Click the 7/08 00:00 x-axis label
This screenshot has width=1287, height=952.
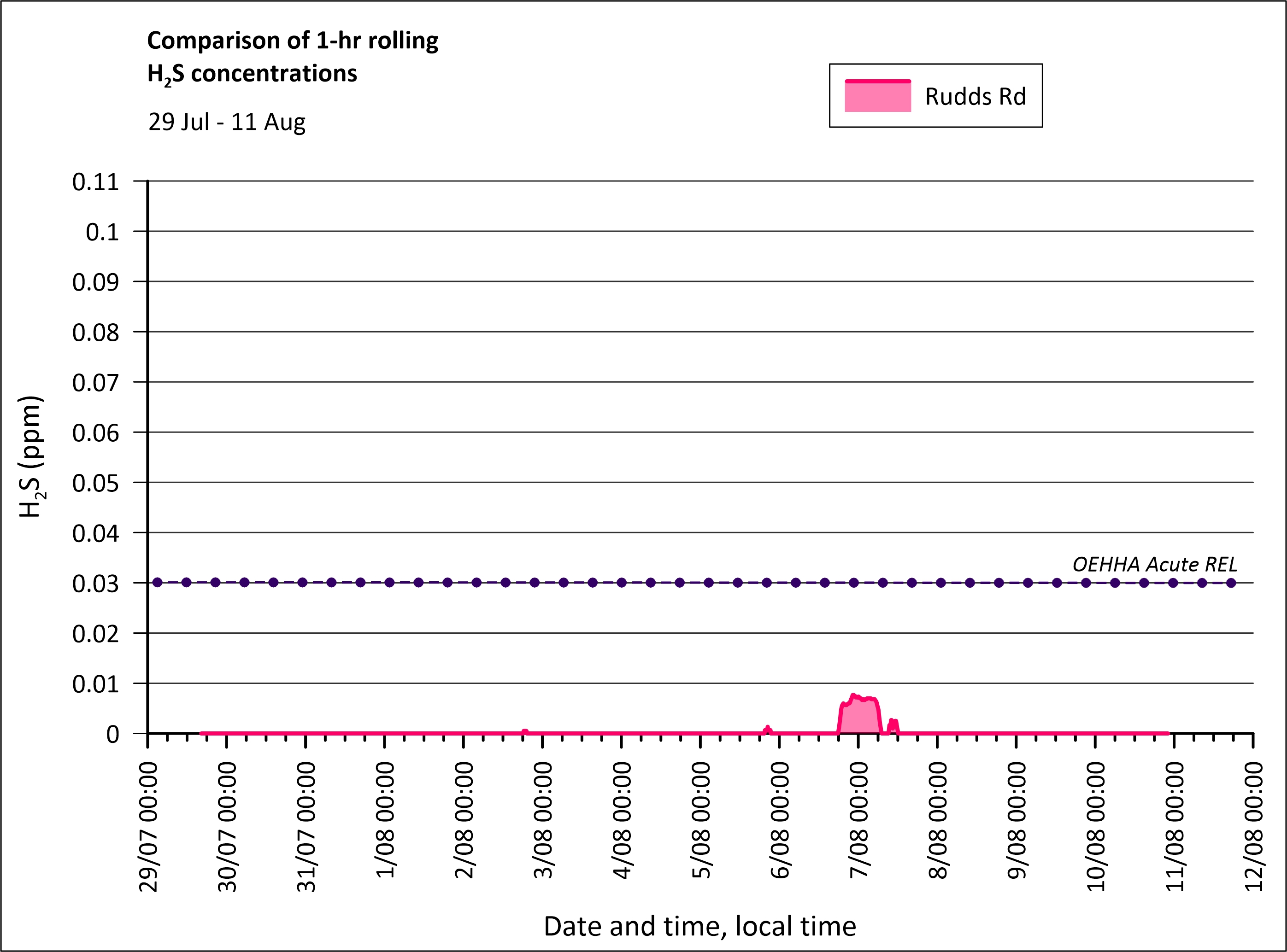click(858, 819)
